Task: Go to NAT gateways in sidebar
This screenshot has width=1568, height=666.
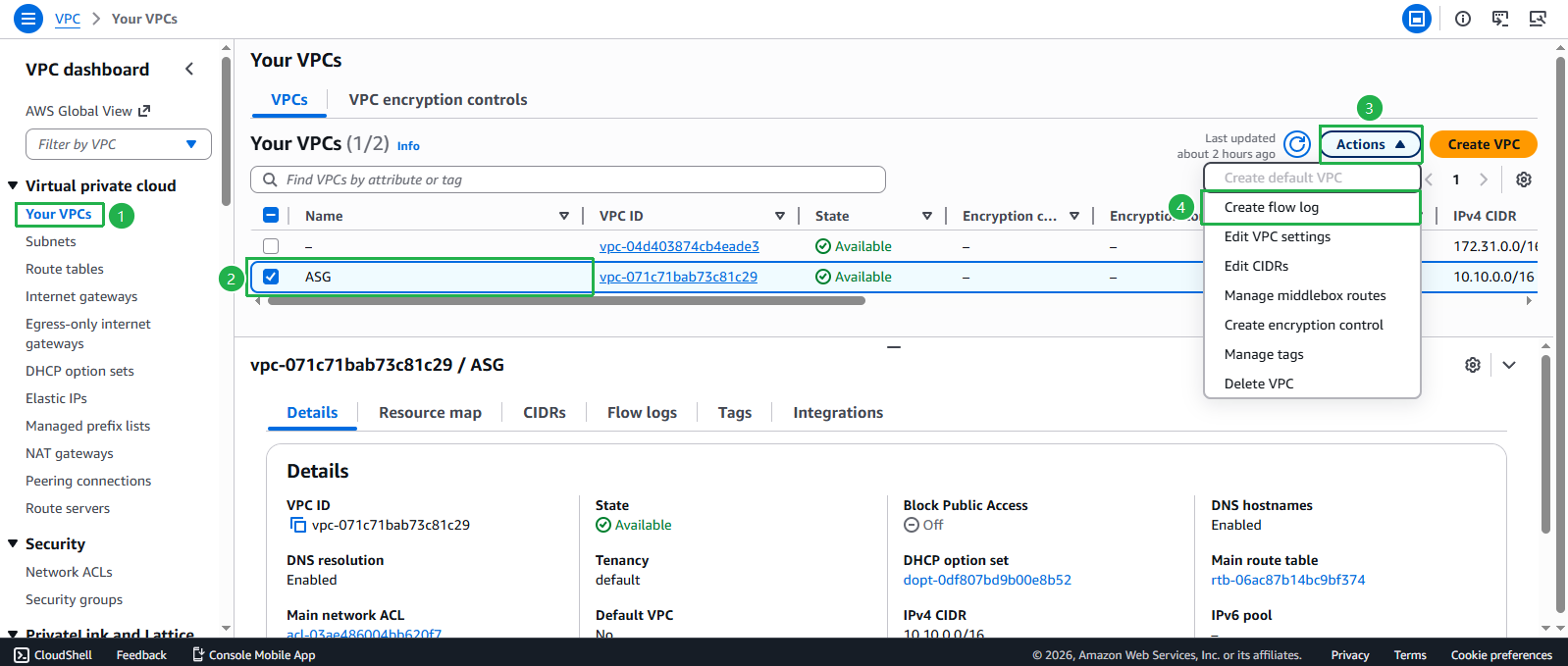Action: (x=70, y=453)
